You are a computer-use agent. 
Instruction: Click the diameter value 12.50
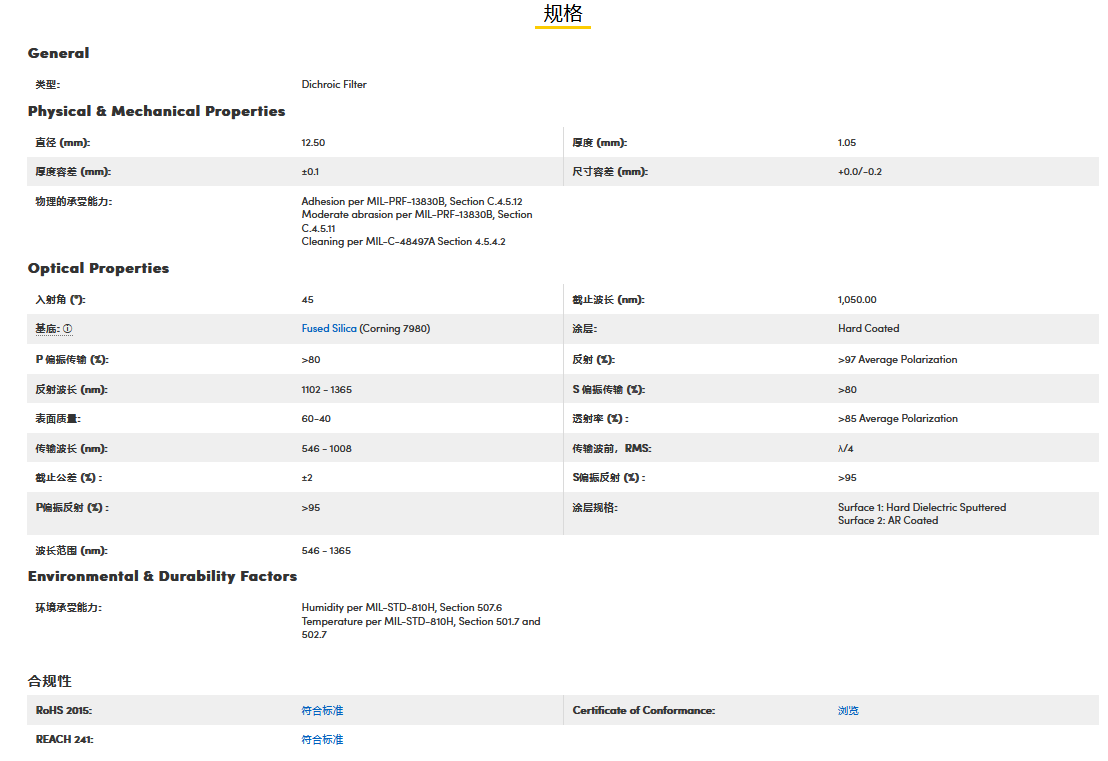[313, 143]
